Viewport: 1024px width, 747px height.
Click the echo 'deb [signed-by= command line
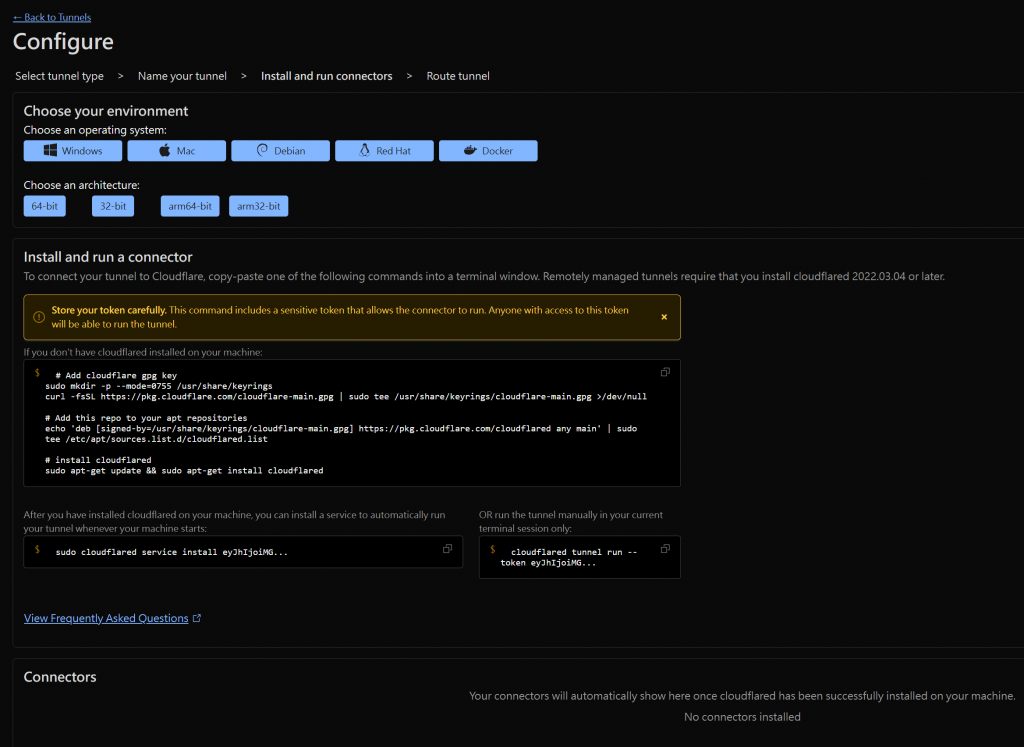click(341, 434)
